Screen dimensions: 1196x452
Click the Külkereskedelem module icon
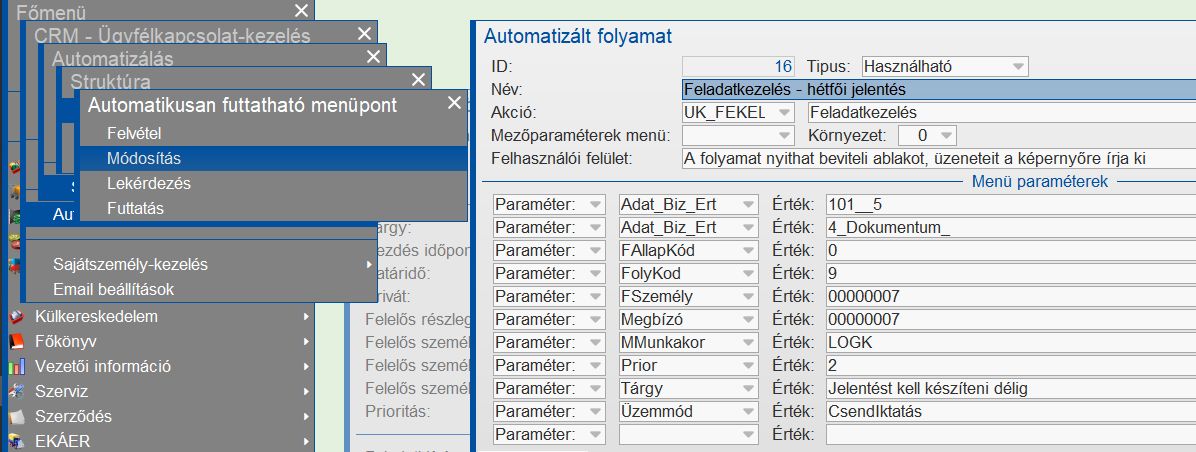pyautogui.click(x=15, y=316)
